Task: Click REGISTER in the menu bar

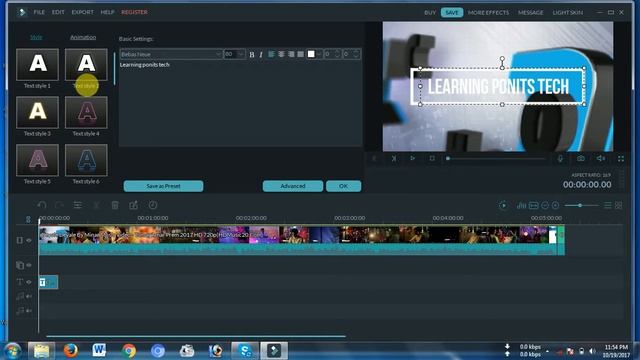Action: coord(134,12)
